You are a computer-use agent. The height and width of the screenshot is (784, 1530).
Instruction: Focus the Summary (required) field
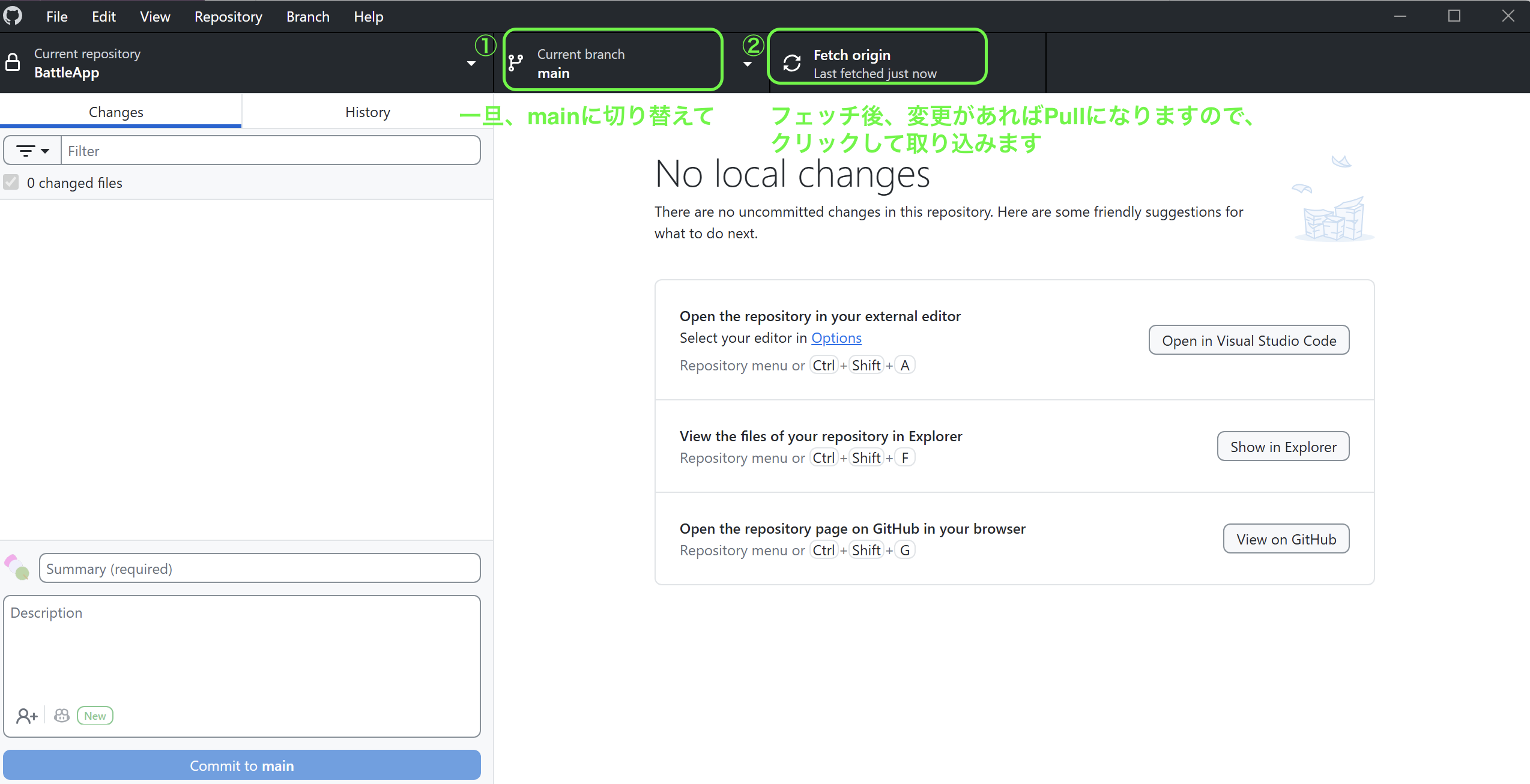260,568
